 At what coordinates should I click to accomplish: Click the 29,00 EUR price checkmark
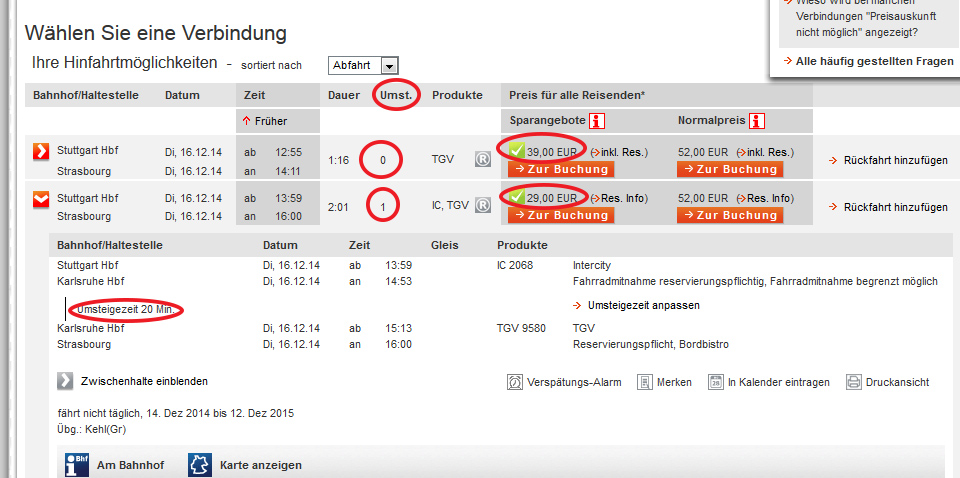click(517, 197)
